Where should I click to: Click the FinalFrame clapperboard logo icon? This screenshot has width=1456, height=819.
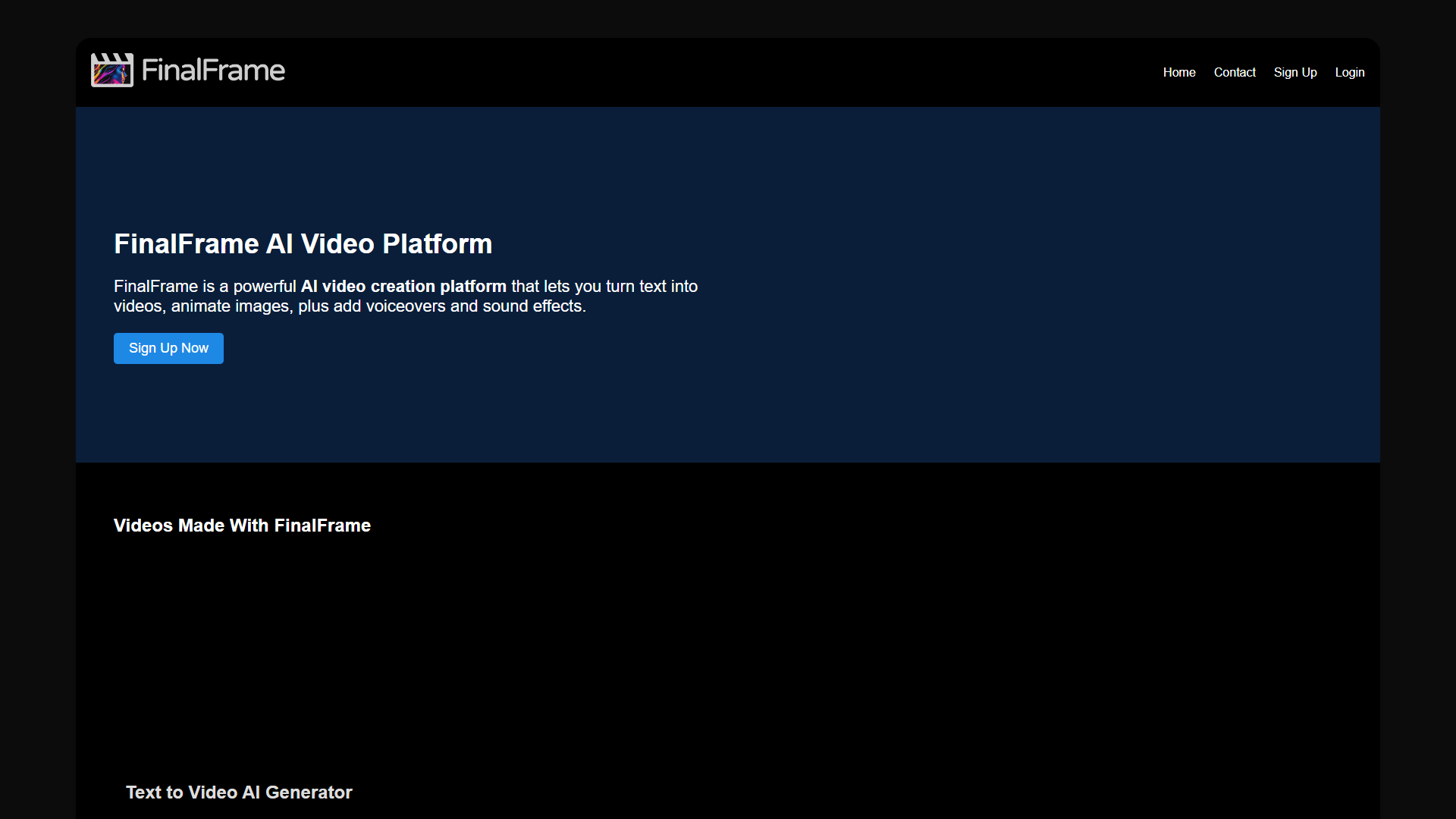pyautogui.click(x=112, y=71)
